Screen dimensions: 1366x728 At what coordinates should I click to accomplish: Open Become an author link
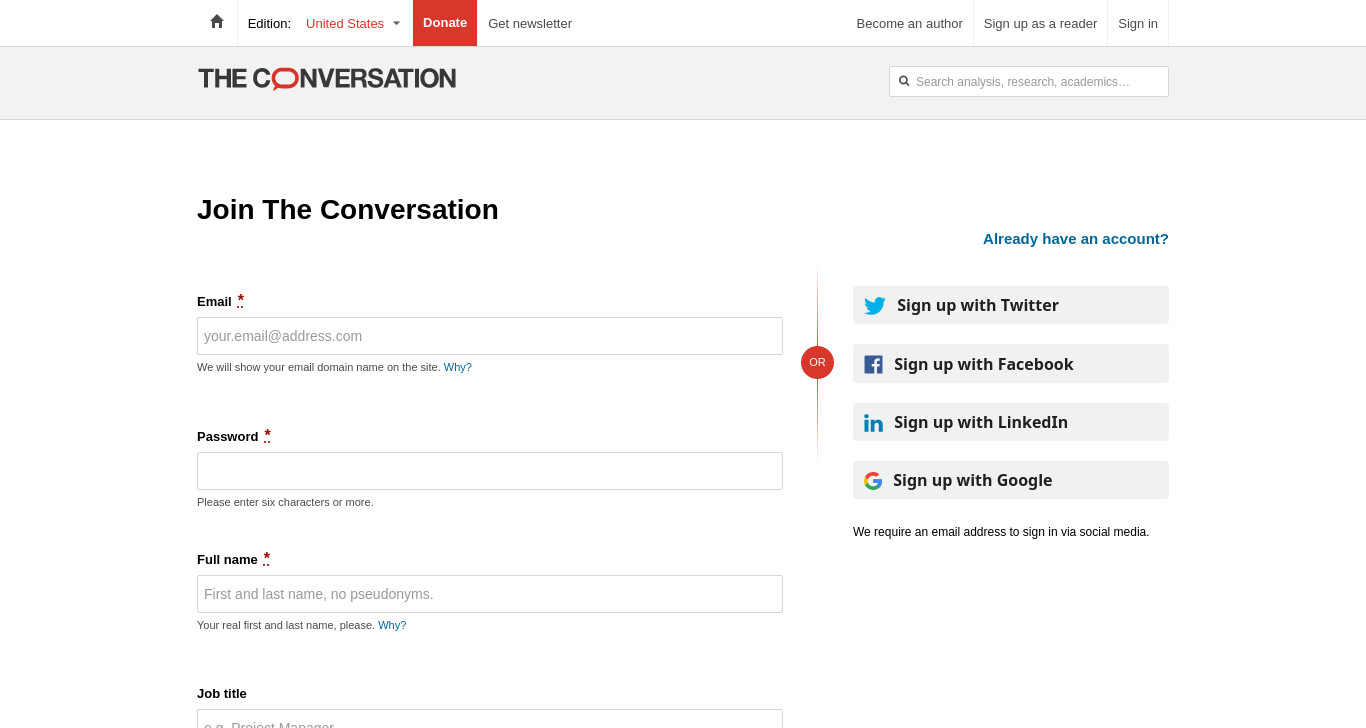tap(909, 23)
